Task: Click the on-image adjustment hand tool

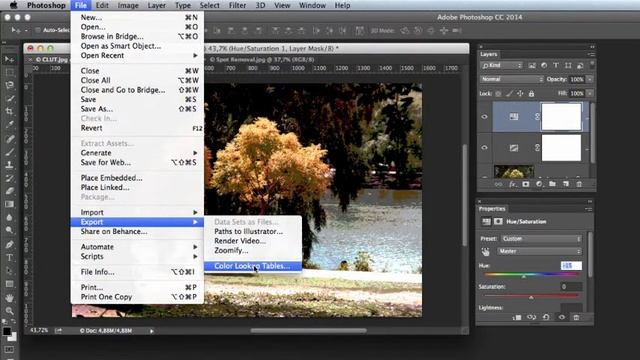Action: pos(485,251)
